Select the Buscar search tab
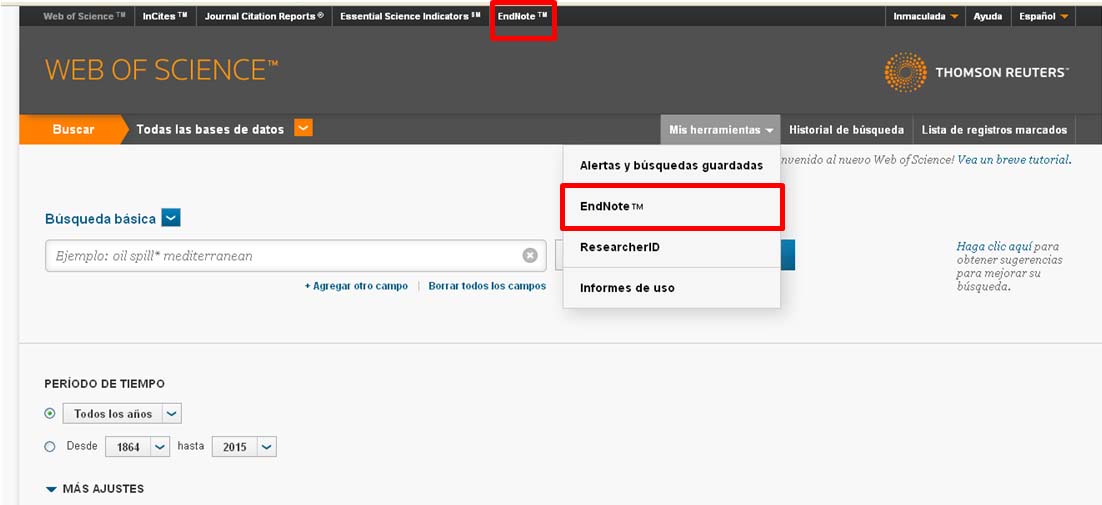This screenshot has width=1102, height=505. click(73, 129)
